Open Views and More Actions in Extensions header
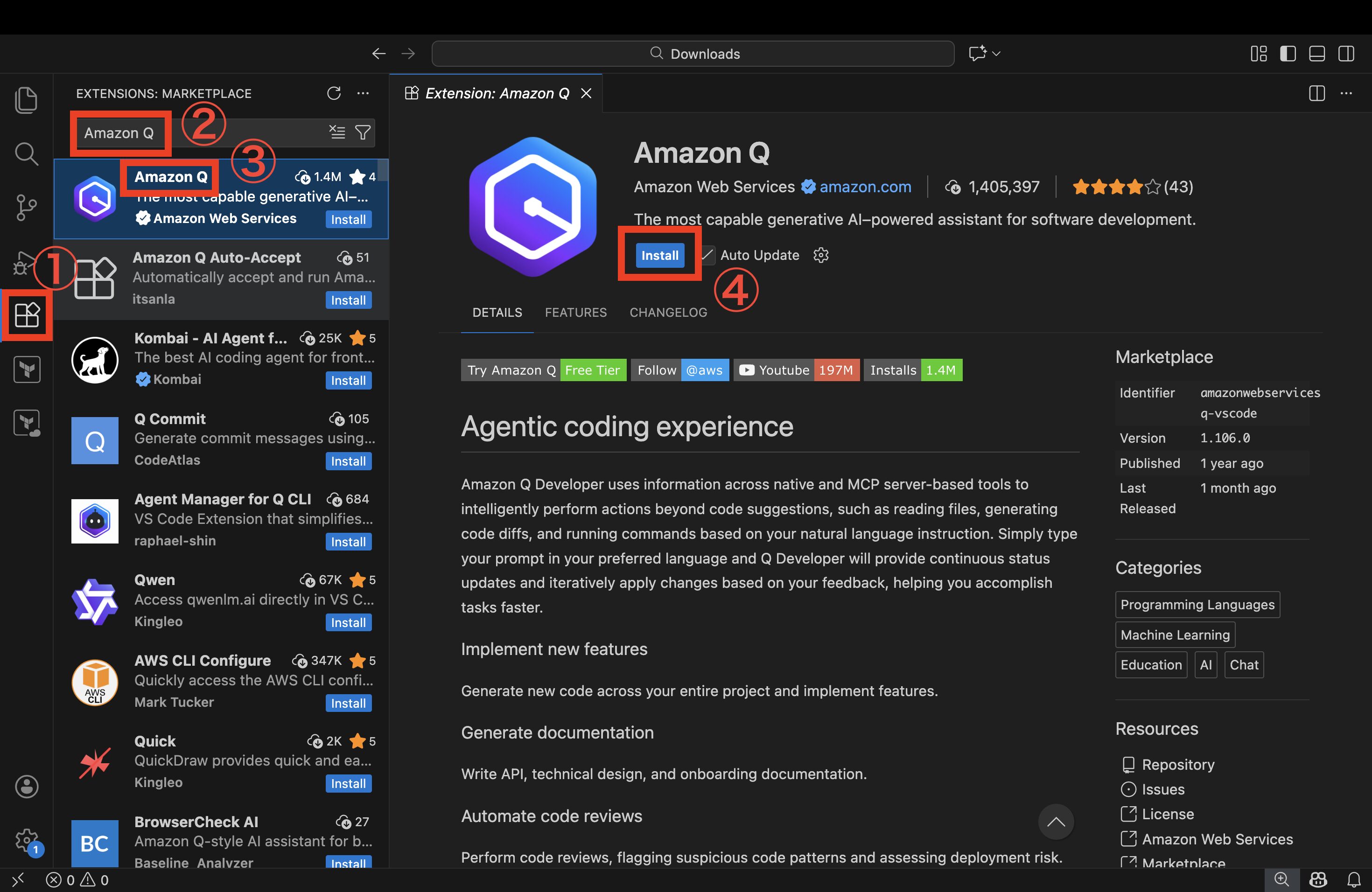The image size is (1372, 892). (x=363, y=93)
